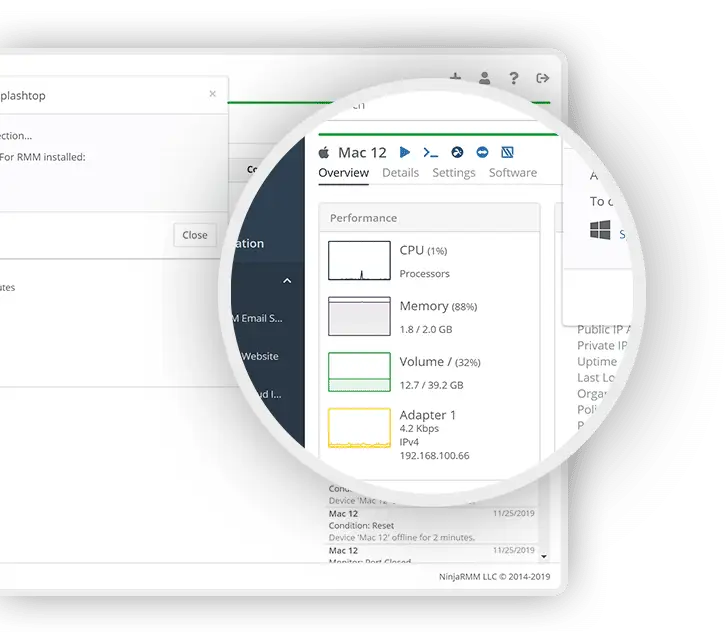Click the NinjaRMM LLC copyright footer

click(x=494, y=576)
